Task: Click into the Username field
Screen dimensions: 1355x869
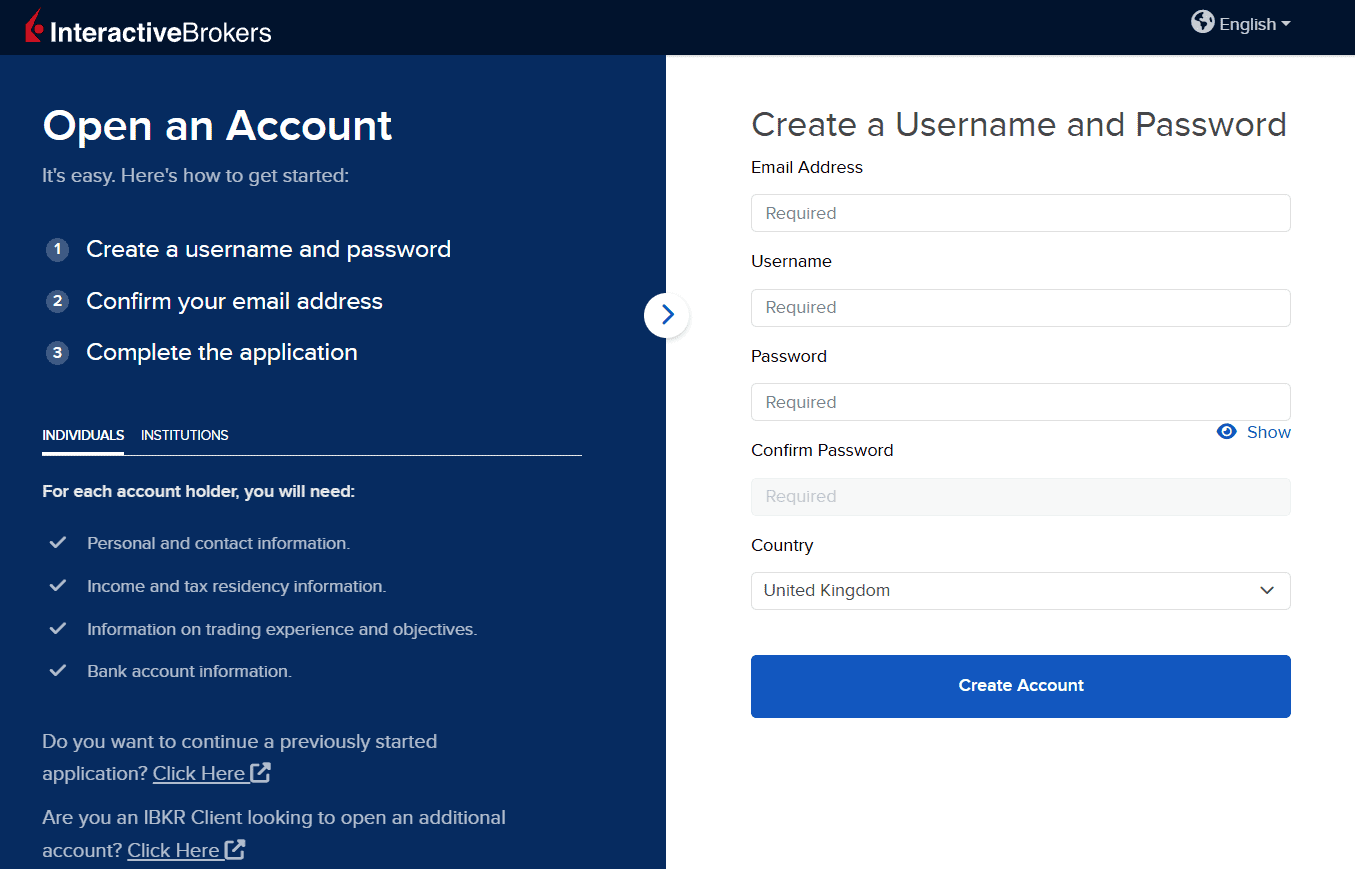Action: (x=1020, y=308)
